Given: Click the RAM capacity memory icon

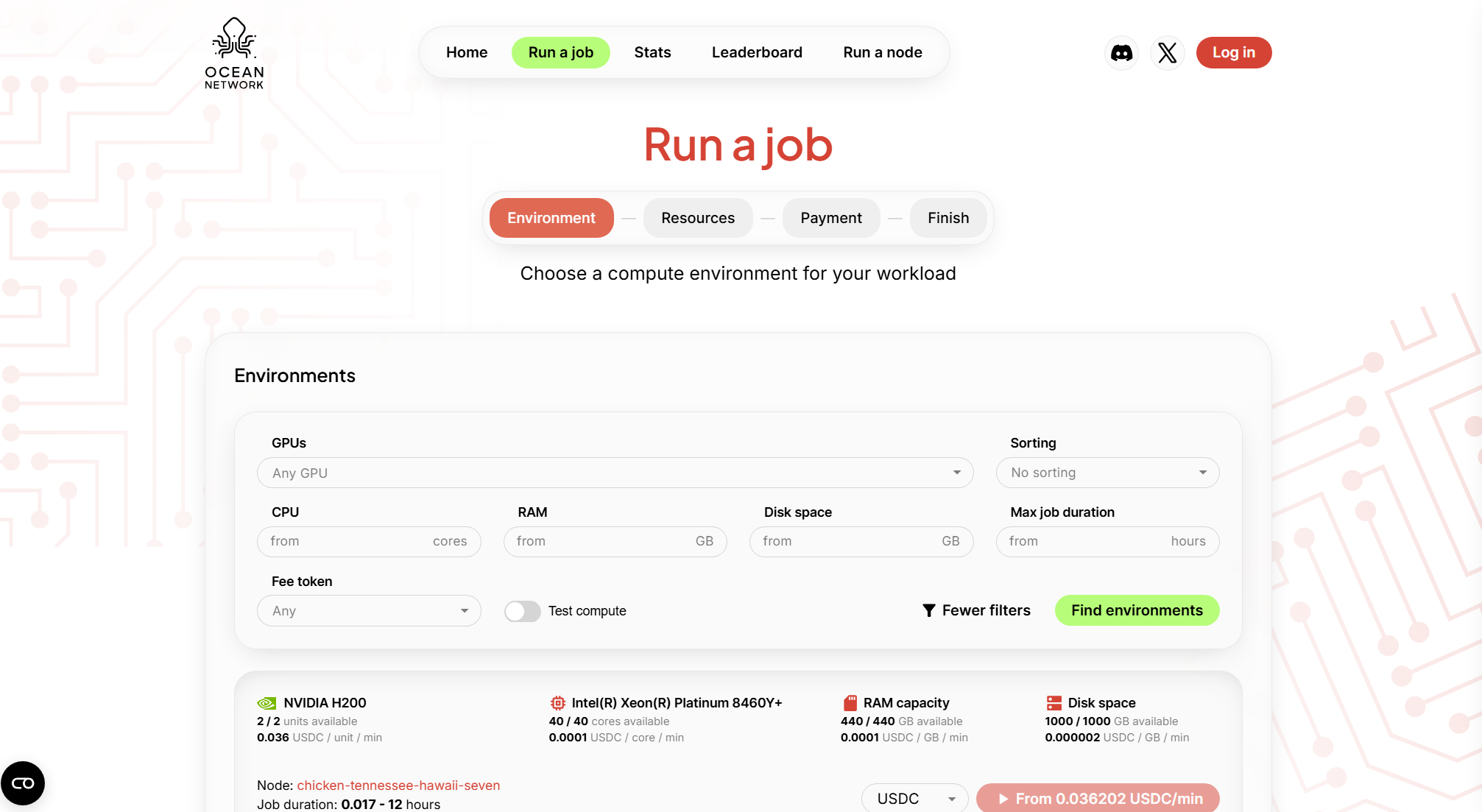Looking at the screenshot, I should [x=850, y=703].
